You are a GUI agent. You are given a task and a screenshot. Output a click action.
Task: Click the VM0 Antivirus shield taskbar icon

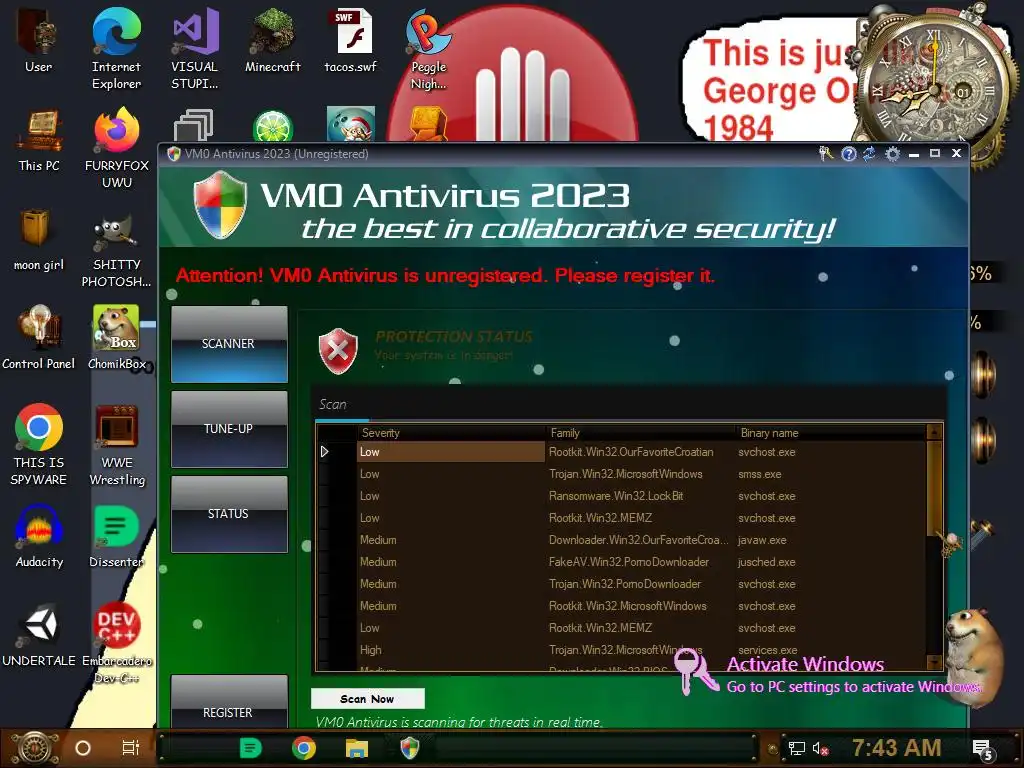pyautogui.click(x=410, y=748)
